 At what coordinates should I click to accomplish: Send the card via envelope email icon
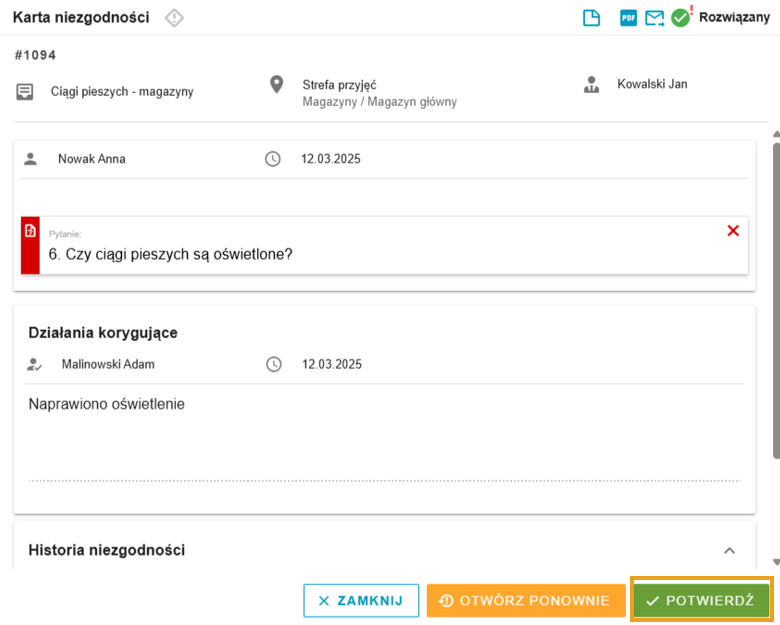(655, 18)
